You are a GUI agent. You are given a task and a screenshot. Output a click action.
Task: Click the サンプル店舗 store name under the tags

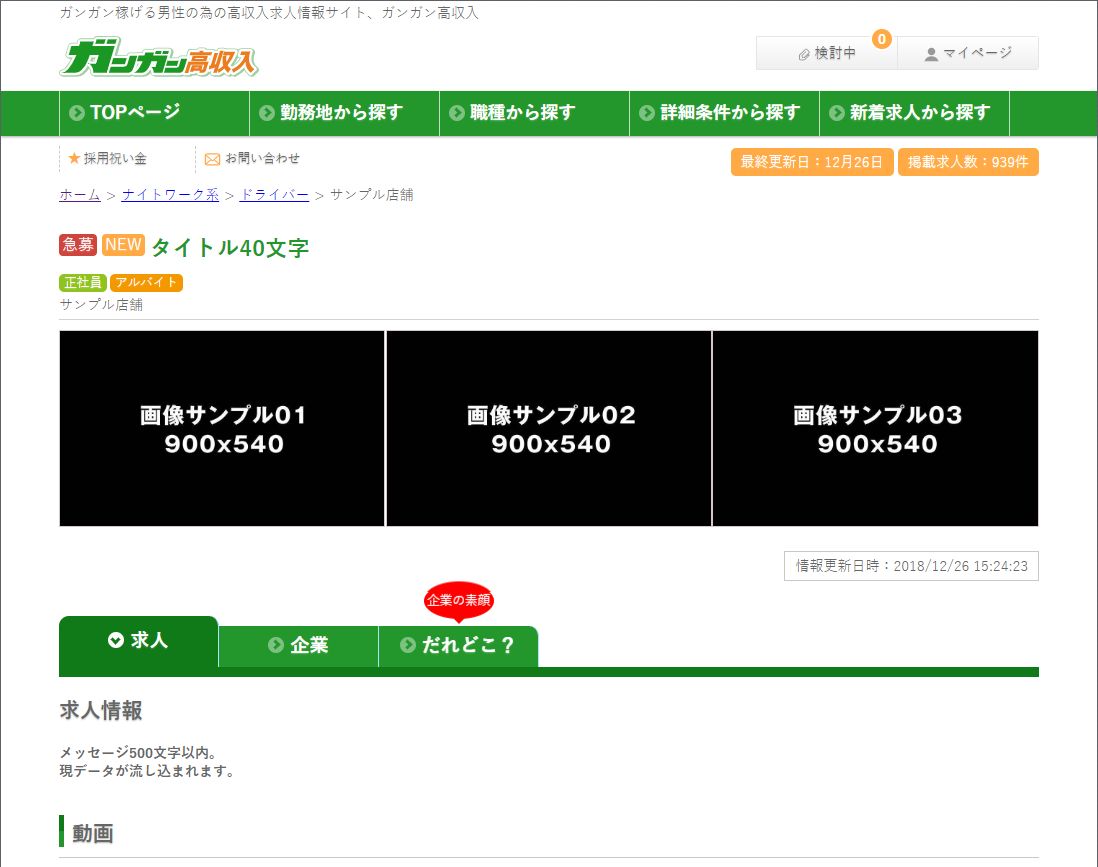pyautogui.click(x=102, y=305)
